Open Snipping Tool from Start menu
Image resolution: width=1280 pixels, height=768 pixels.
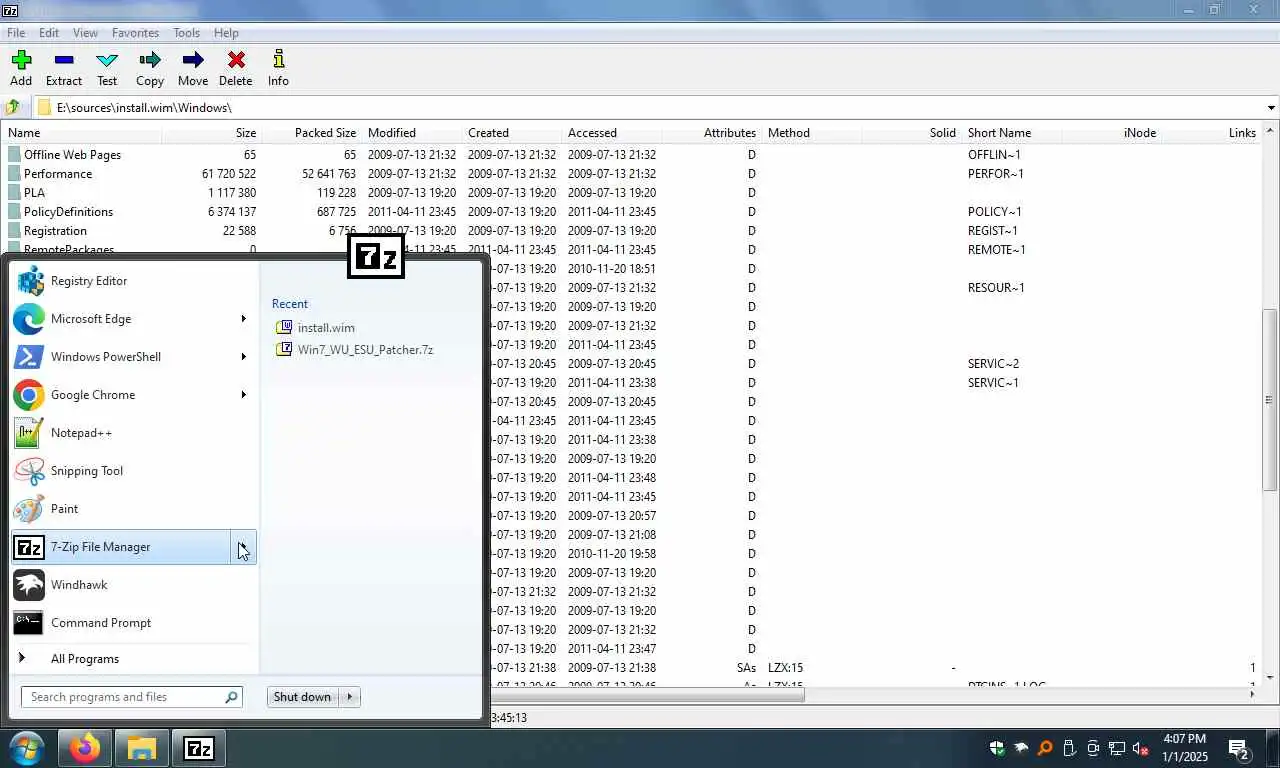133,471
